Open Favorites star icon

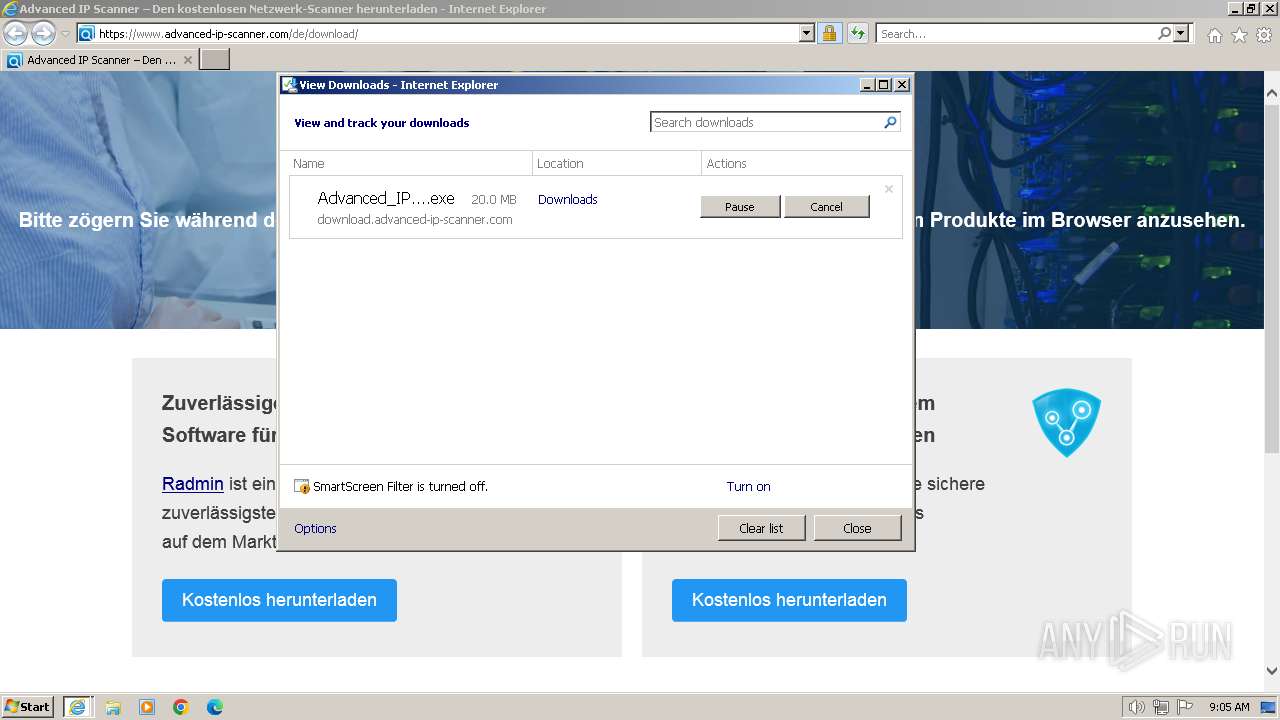1239,35
